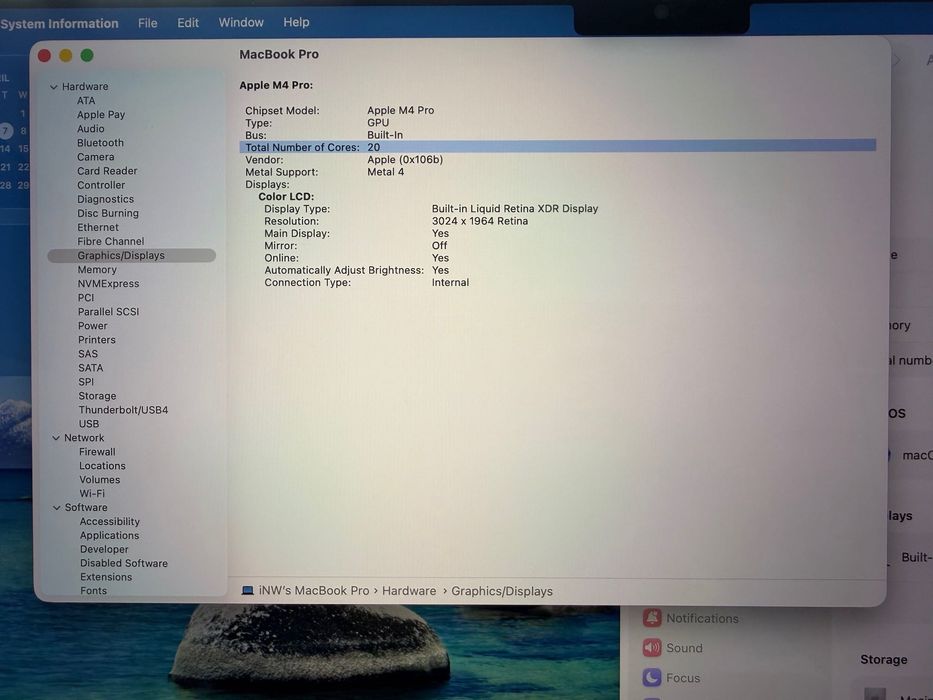The width and height of the screenshot is (933, 700).
Task: Select Volumes under Network
Action: pyautogui.click(x=99, y=480)
